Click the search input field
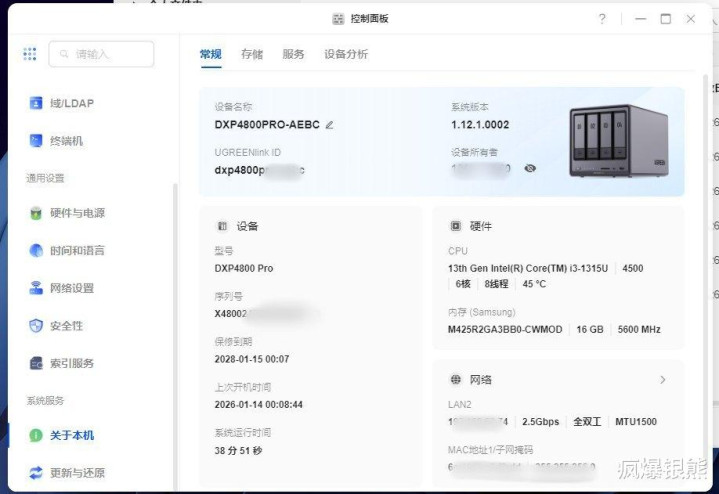Image resolution: width=719 pixels, height=494 pixels. (x=101, y=54)
